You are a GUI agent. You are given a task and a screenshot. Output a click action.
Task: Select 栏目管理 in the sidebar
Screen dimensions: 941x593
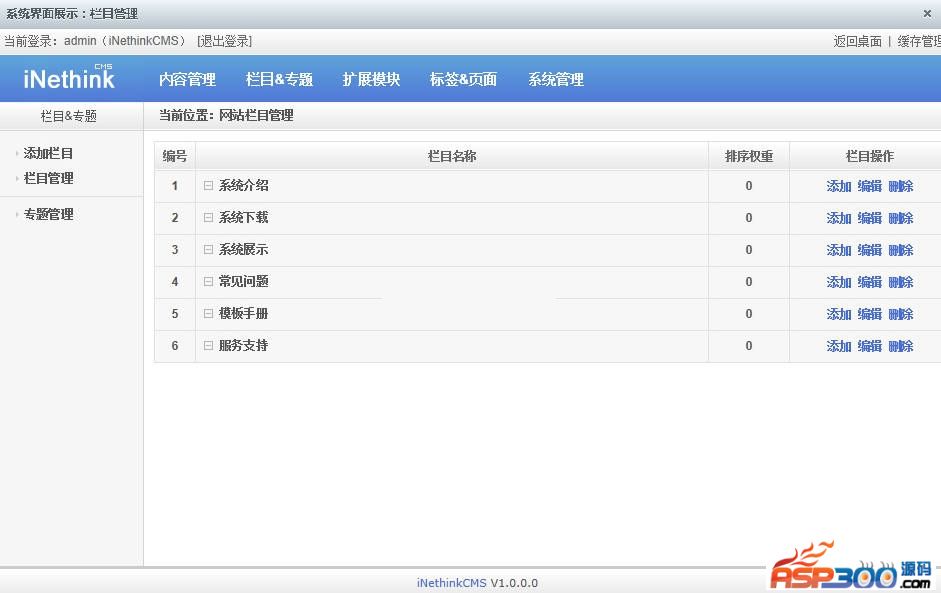[48, 178]
